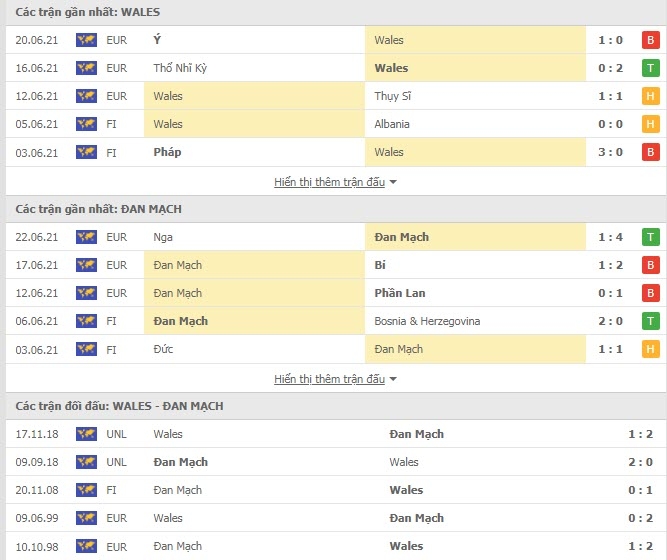Select the 09.09.18 Đan Mạch vs Wales row
The image size is (667, 560).
[x=336, y=462]
